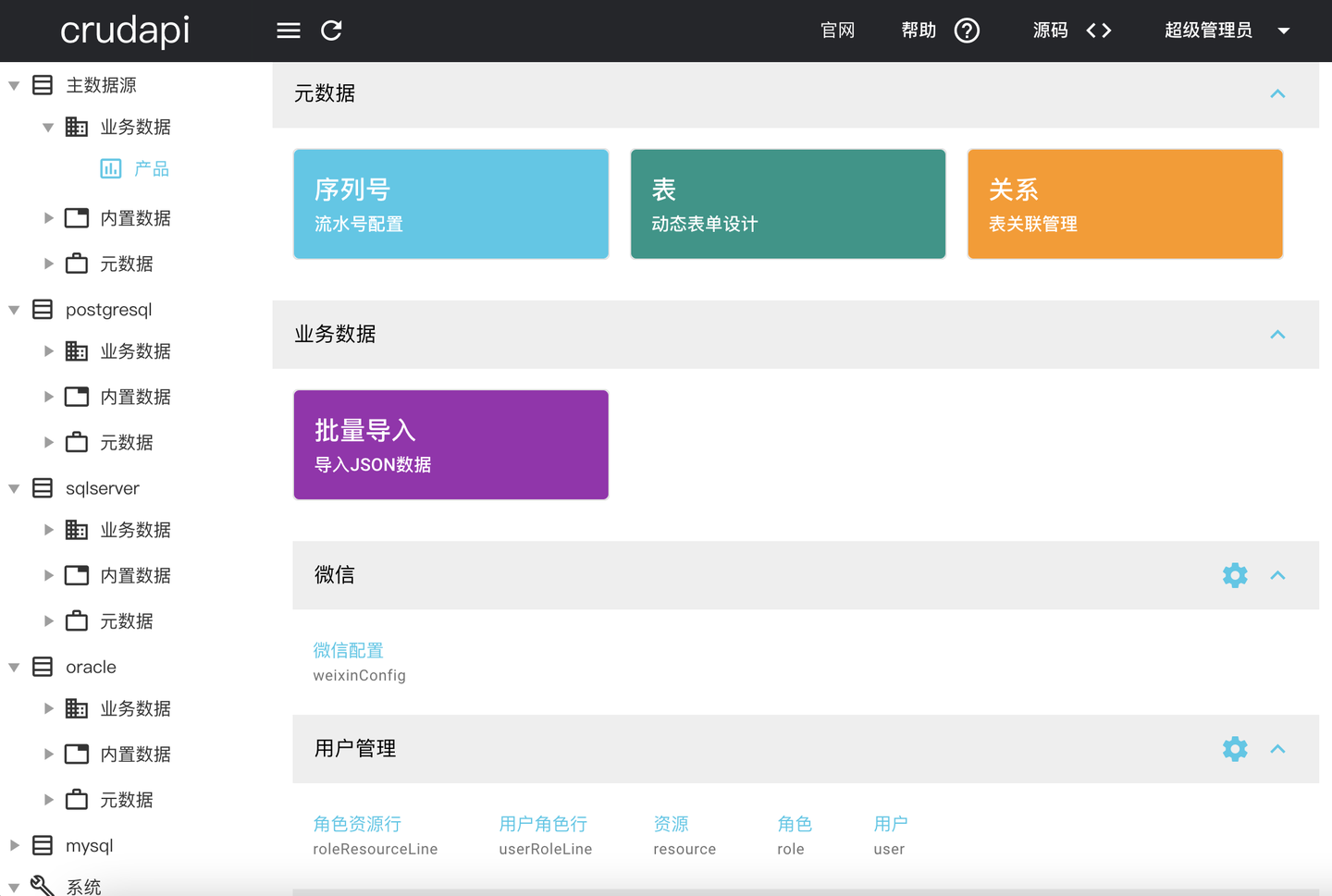Click the source code brackets icon

[1098, 31]
